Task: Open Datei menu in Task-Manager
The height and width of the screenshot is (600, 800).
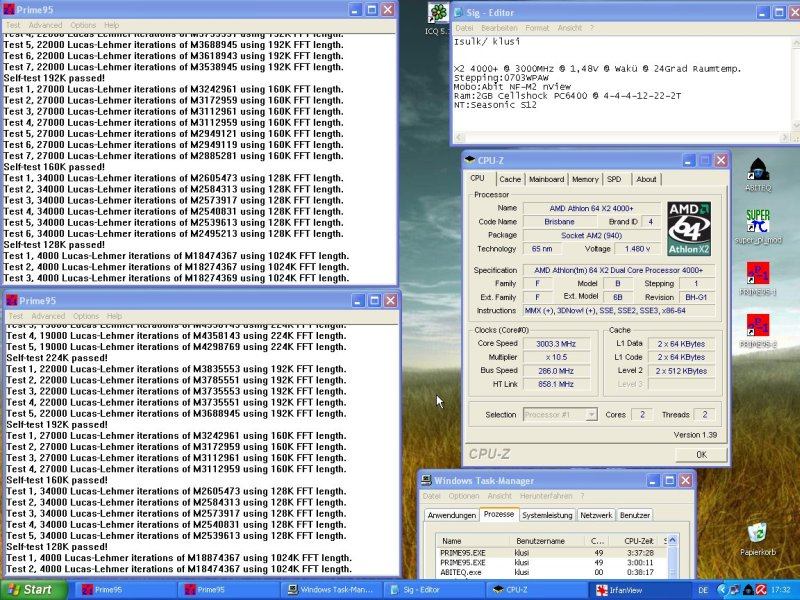Action: 432,496
